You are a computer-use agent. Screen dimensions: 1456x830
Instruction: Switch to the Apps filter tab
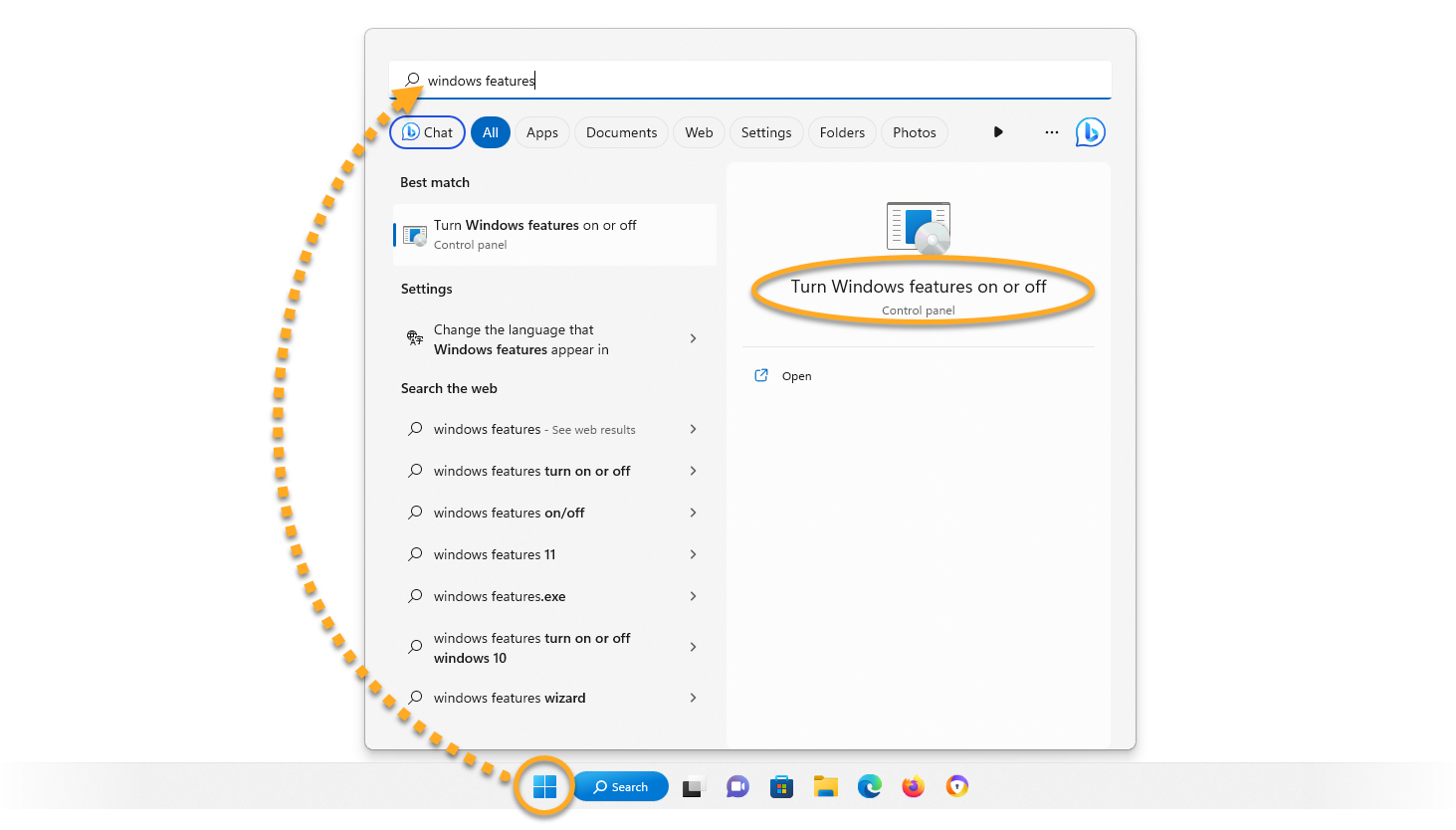tap(542, 132)
